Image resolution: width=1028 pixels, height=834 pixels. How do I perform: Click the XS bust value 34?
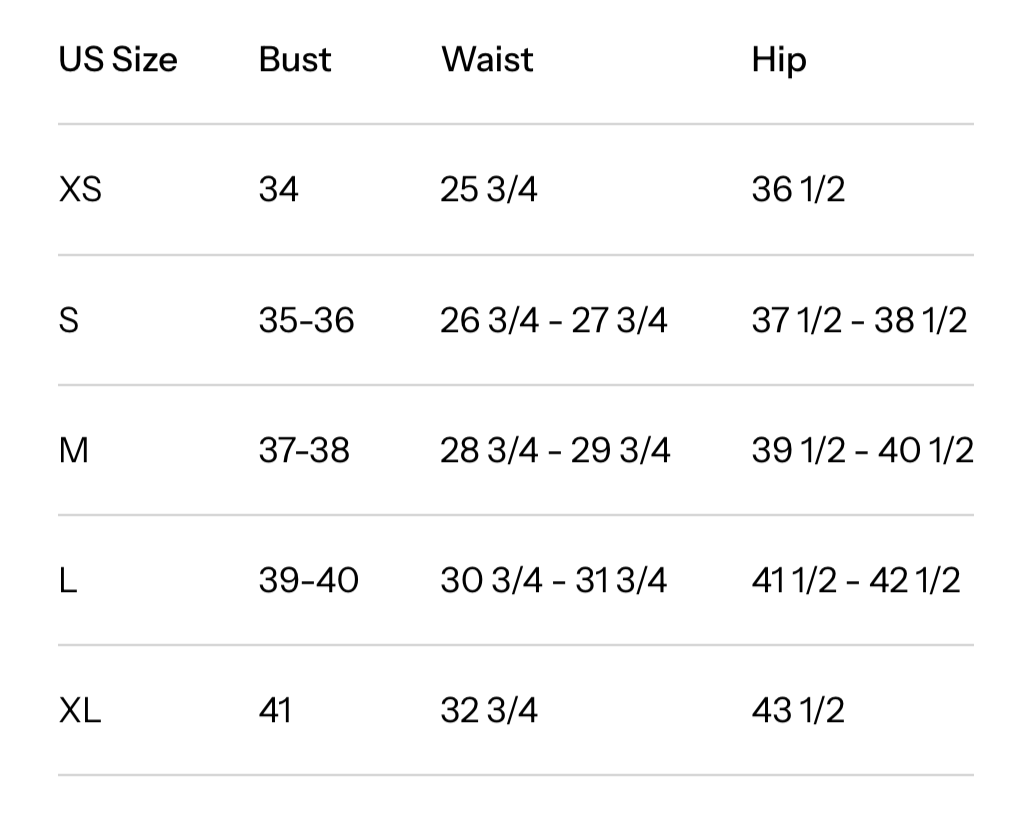click(278, 189)
